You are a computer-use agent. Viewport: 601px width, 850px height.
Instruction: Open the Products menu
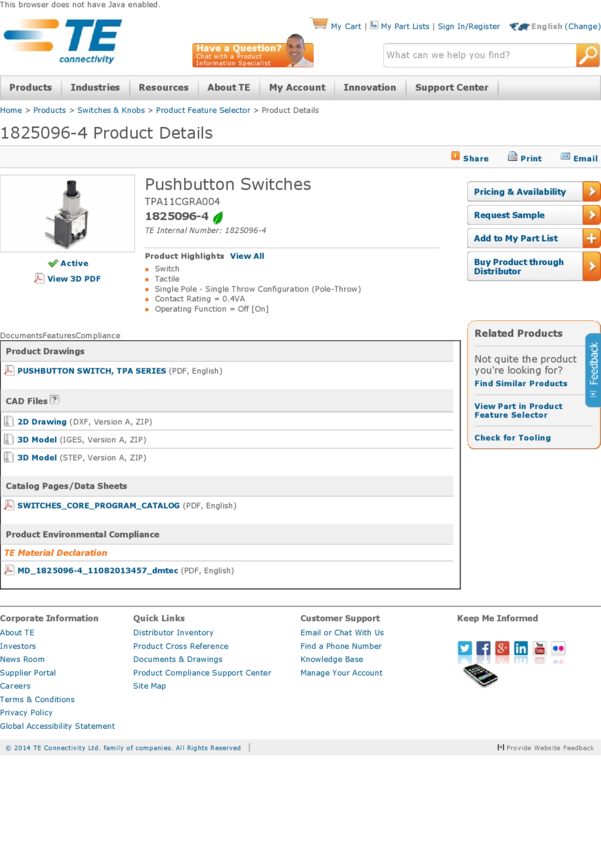[30, 87]
